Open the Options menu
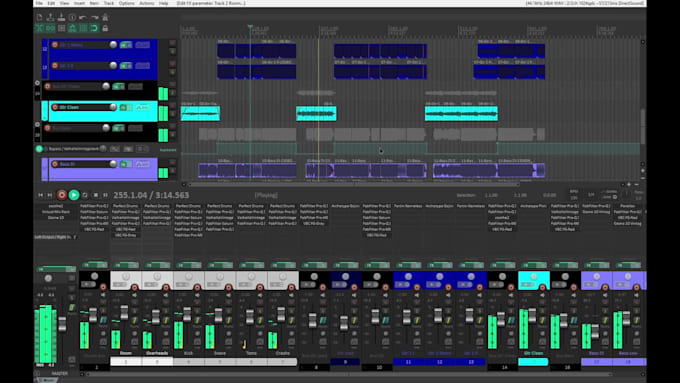 click(x=127, y=3)
